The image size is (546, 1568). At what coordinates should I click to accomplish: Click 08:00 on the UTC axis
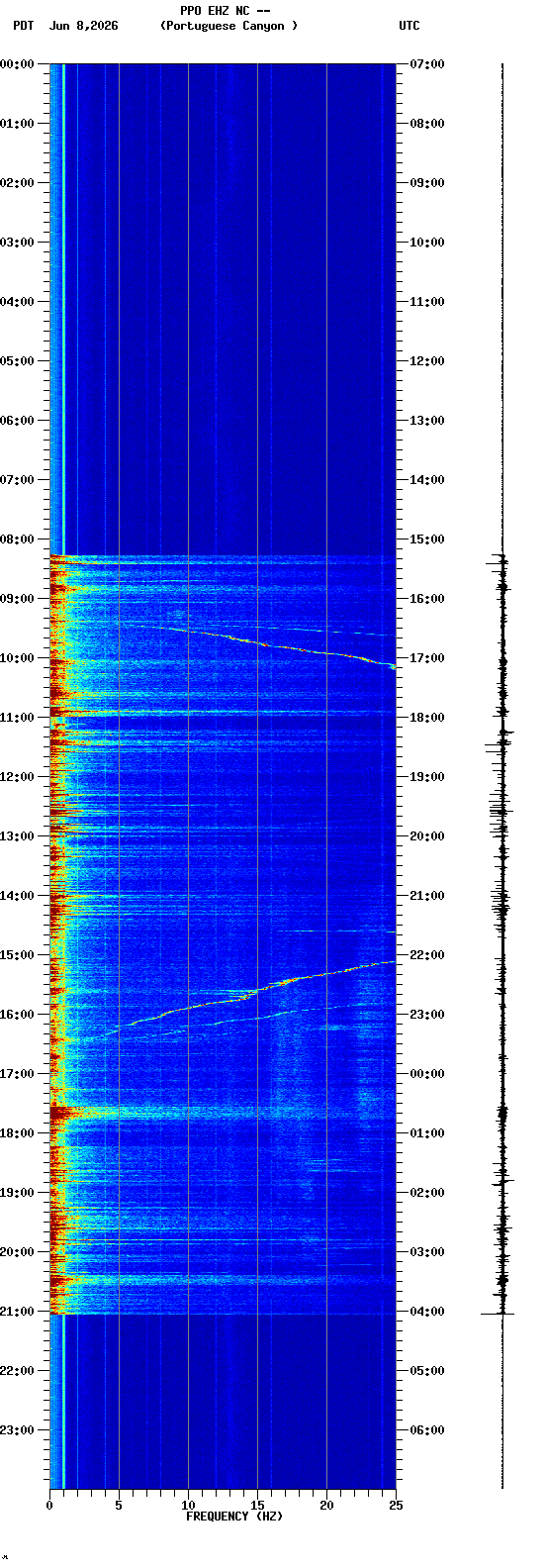click(x=427, y=124)
